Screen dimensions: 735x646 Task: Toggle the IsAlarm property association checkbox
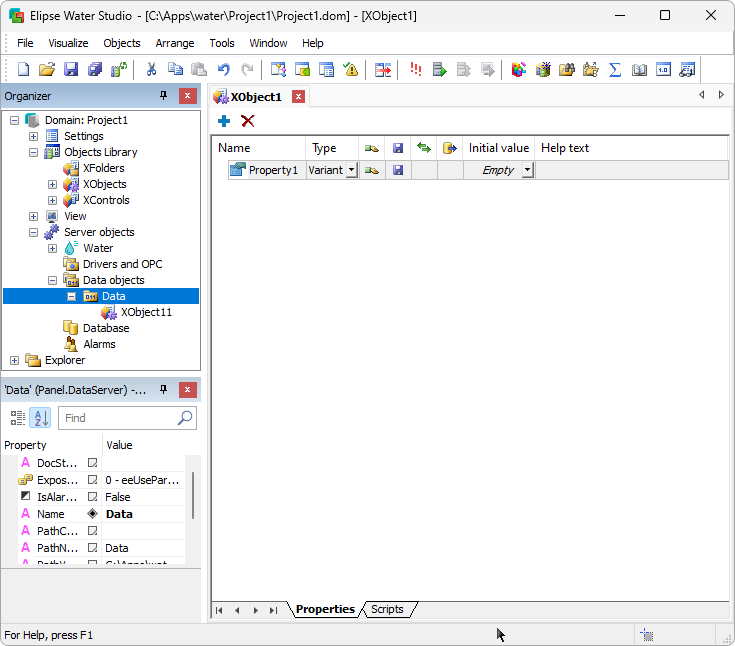(x=92, y=497)
